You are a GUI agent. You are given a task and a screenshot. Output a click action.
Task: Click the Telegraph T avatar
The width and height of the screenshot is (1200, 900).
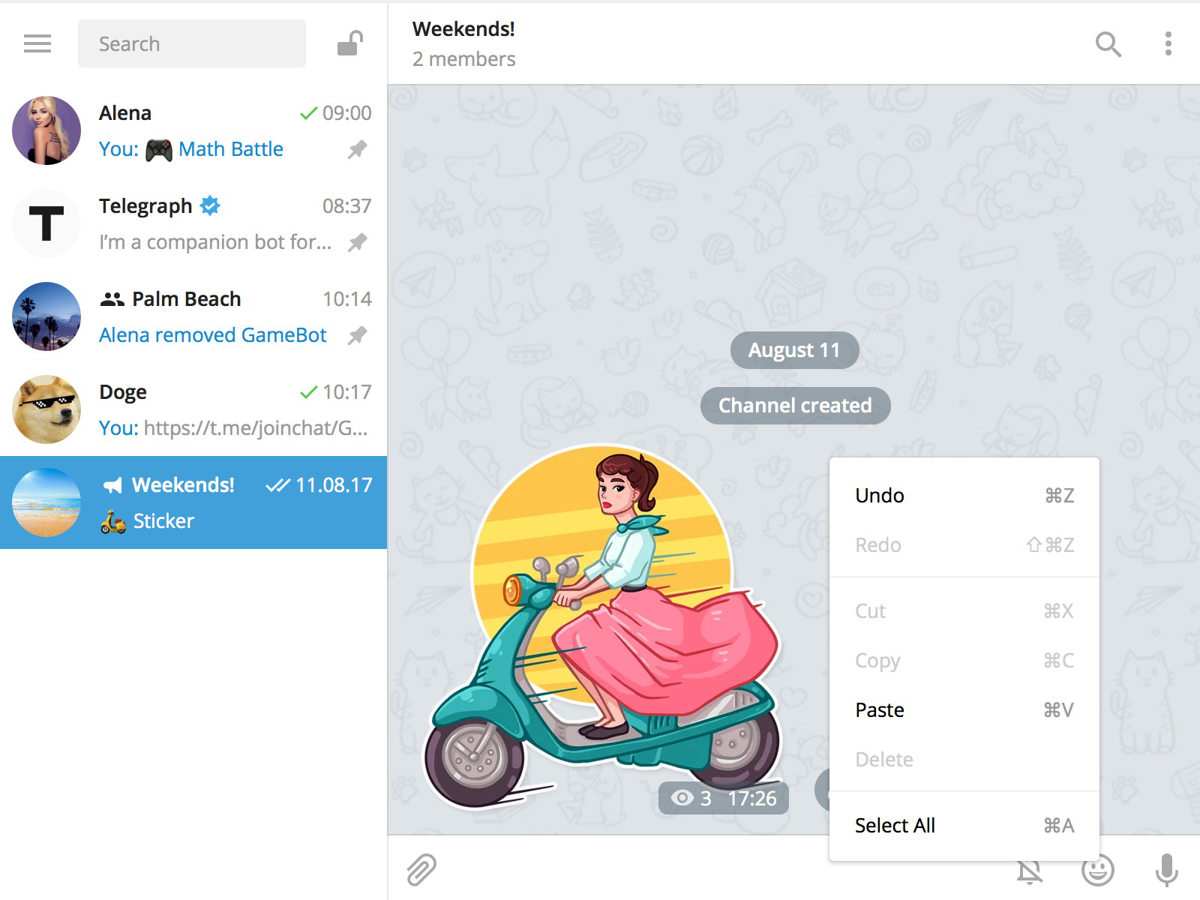(46, 224)
